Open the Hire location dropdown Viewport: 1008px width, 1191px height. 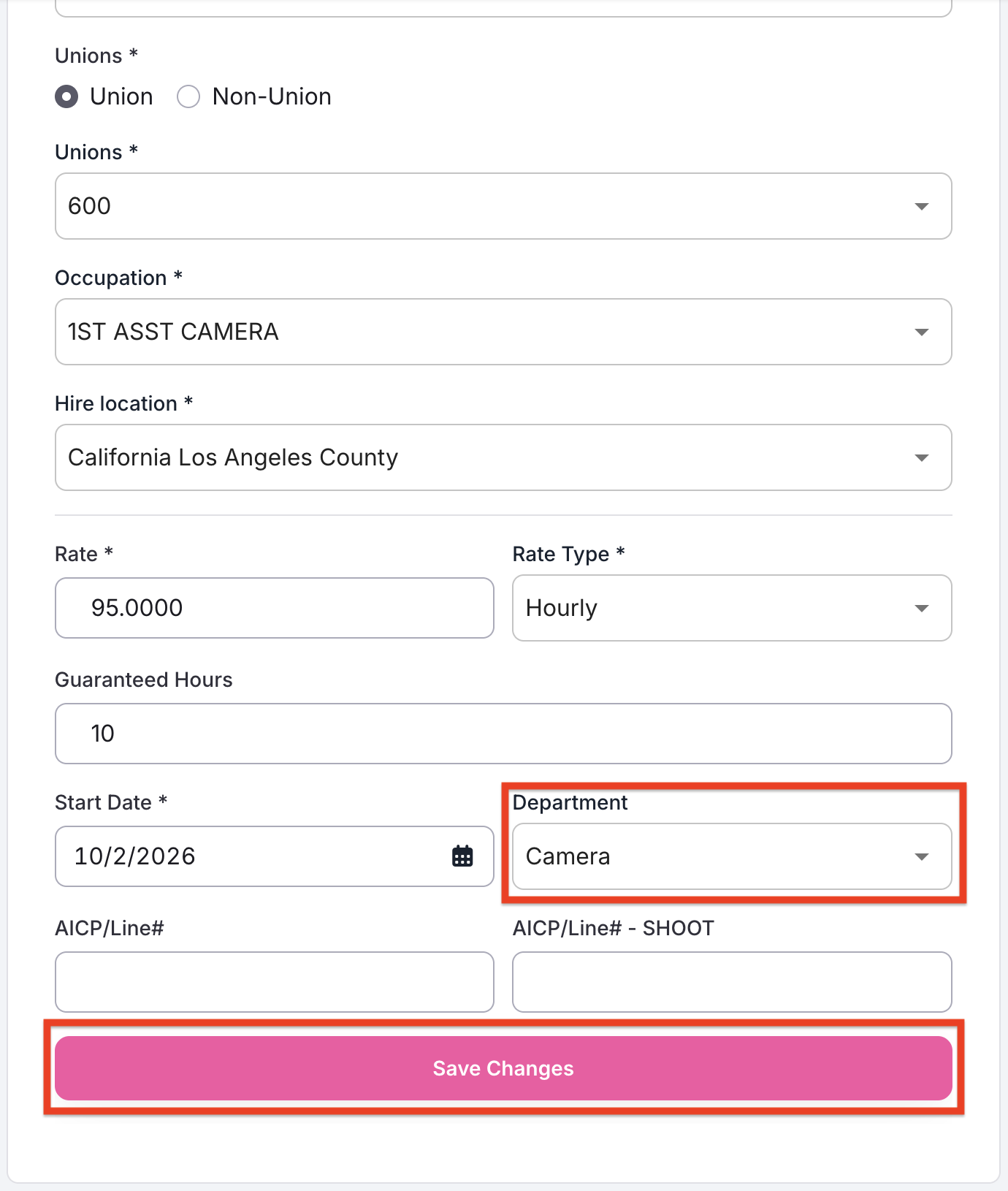(x=503, y=457)
